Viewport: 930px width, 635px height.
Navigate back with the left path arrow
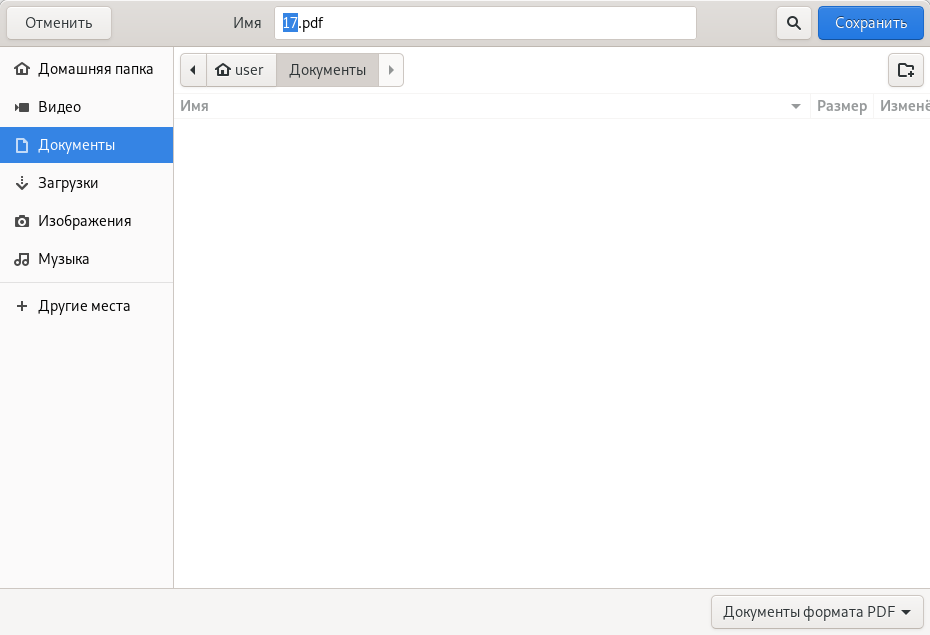click(x=192, y=70)
